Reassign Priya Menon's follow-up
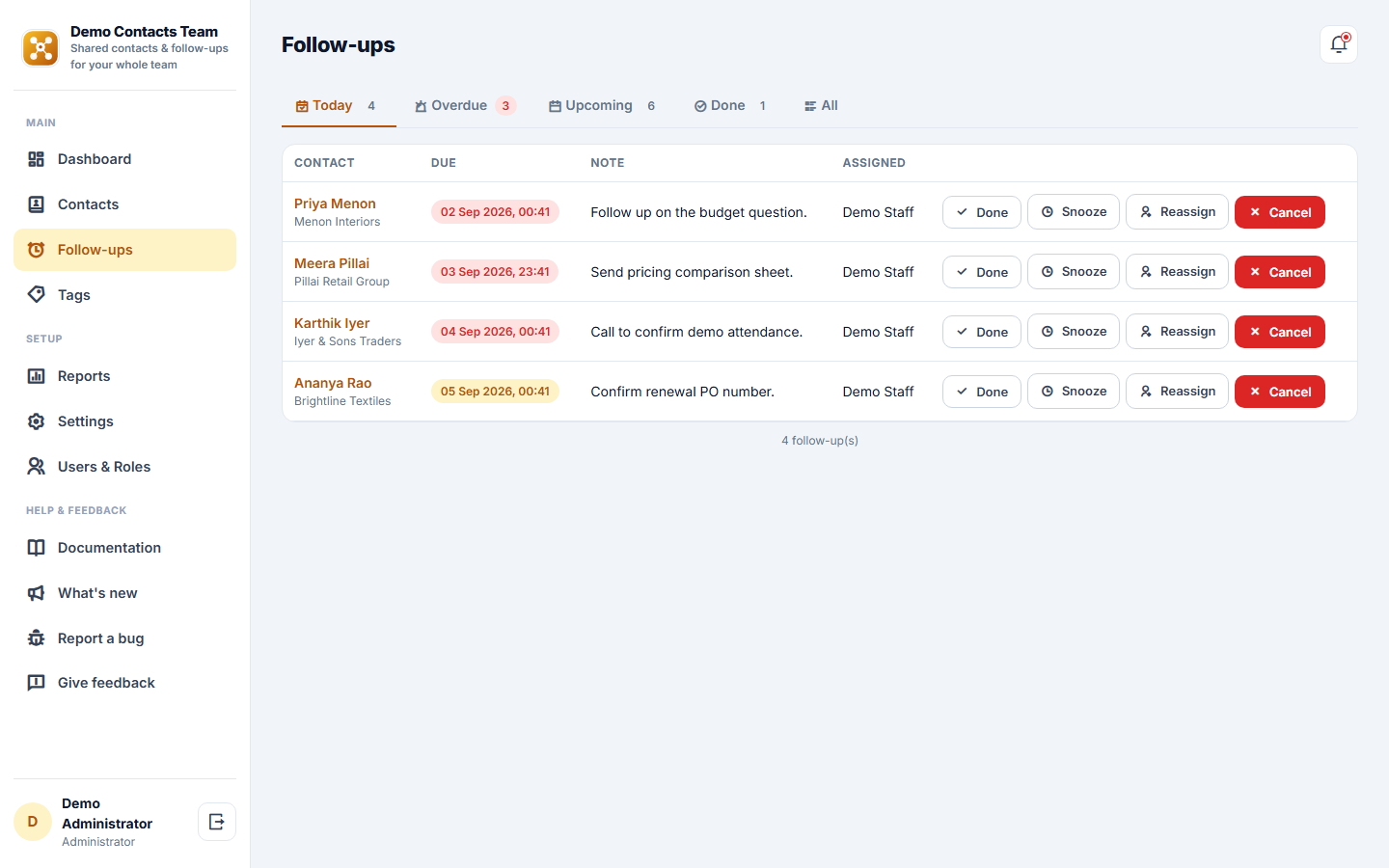 coord(1177,212)
